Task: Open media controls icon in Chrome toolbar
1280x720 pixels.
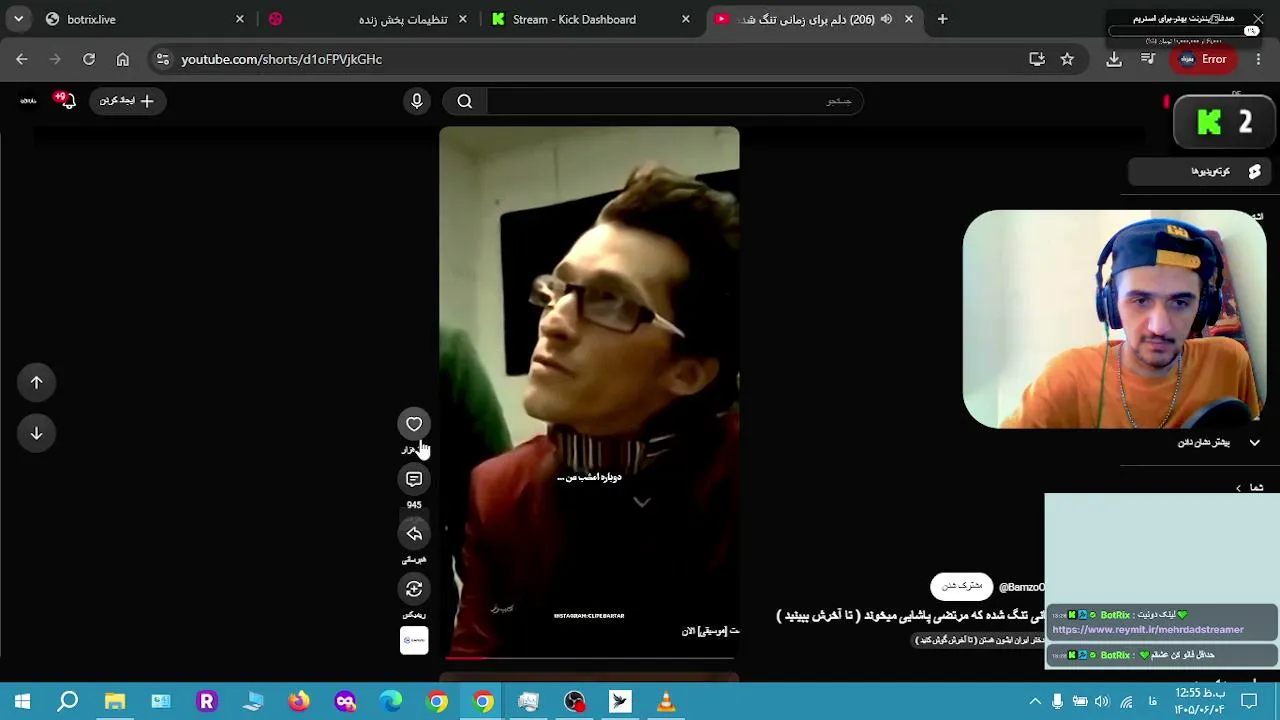Action: [x=1146, y=59]
